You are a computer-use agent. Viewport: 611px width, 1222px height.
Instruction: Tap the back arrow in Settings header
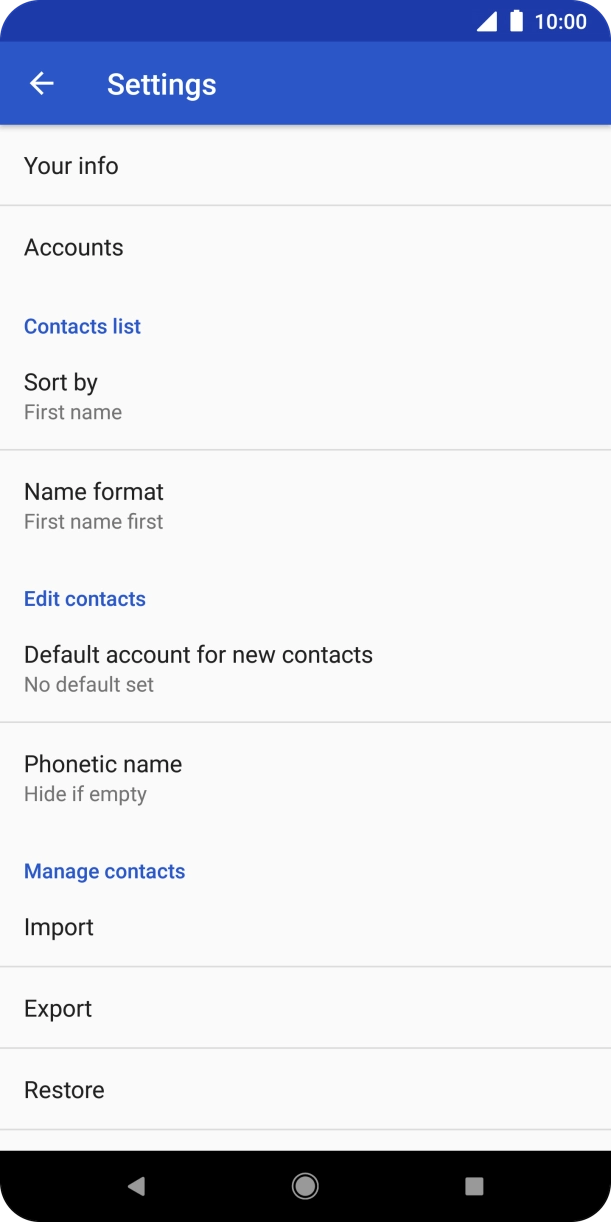42,84
